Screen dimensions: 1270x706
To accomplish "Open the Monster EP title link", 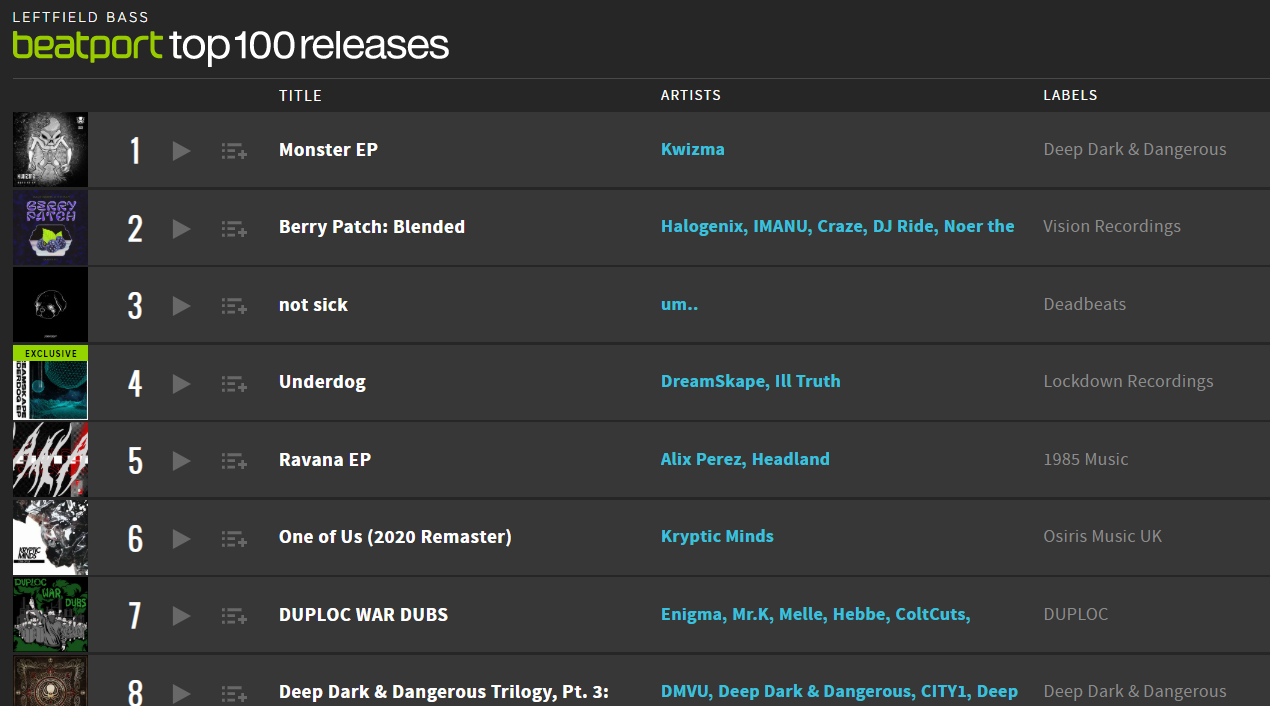I will pos(328,150).
